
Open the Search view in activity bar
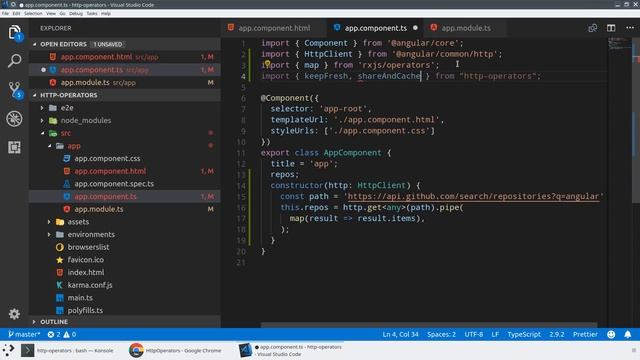[14, 61]
